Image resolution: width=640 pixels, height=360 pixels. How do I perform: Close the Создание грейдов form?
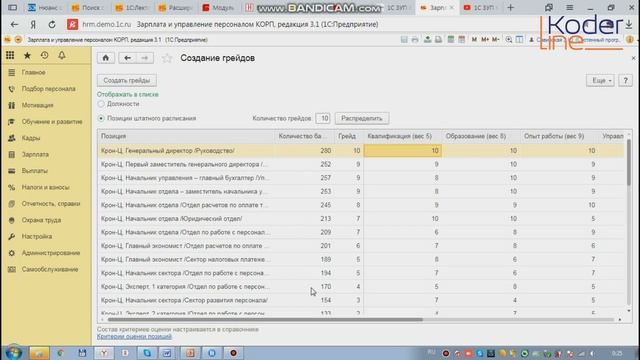tap(633, 58)
